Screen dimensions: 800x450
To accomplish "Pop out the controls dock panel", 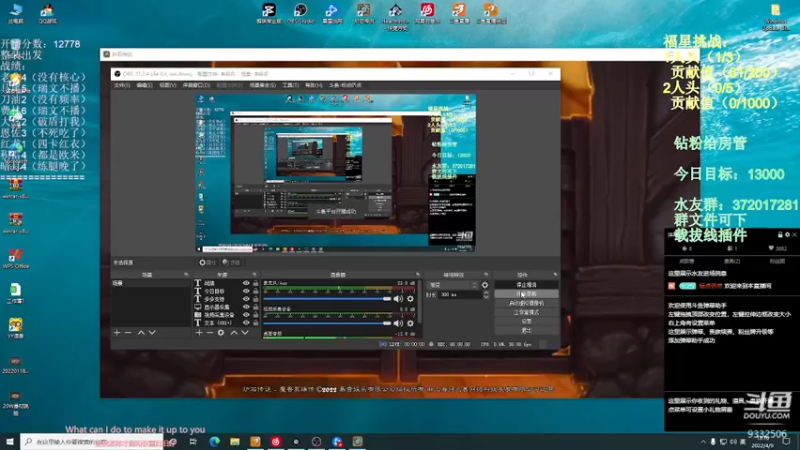I will pos(555,274).
